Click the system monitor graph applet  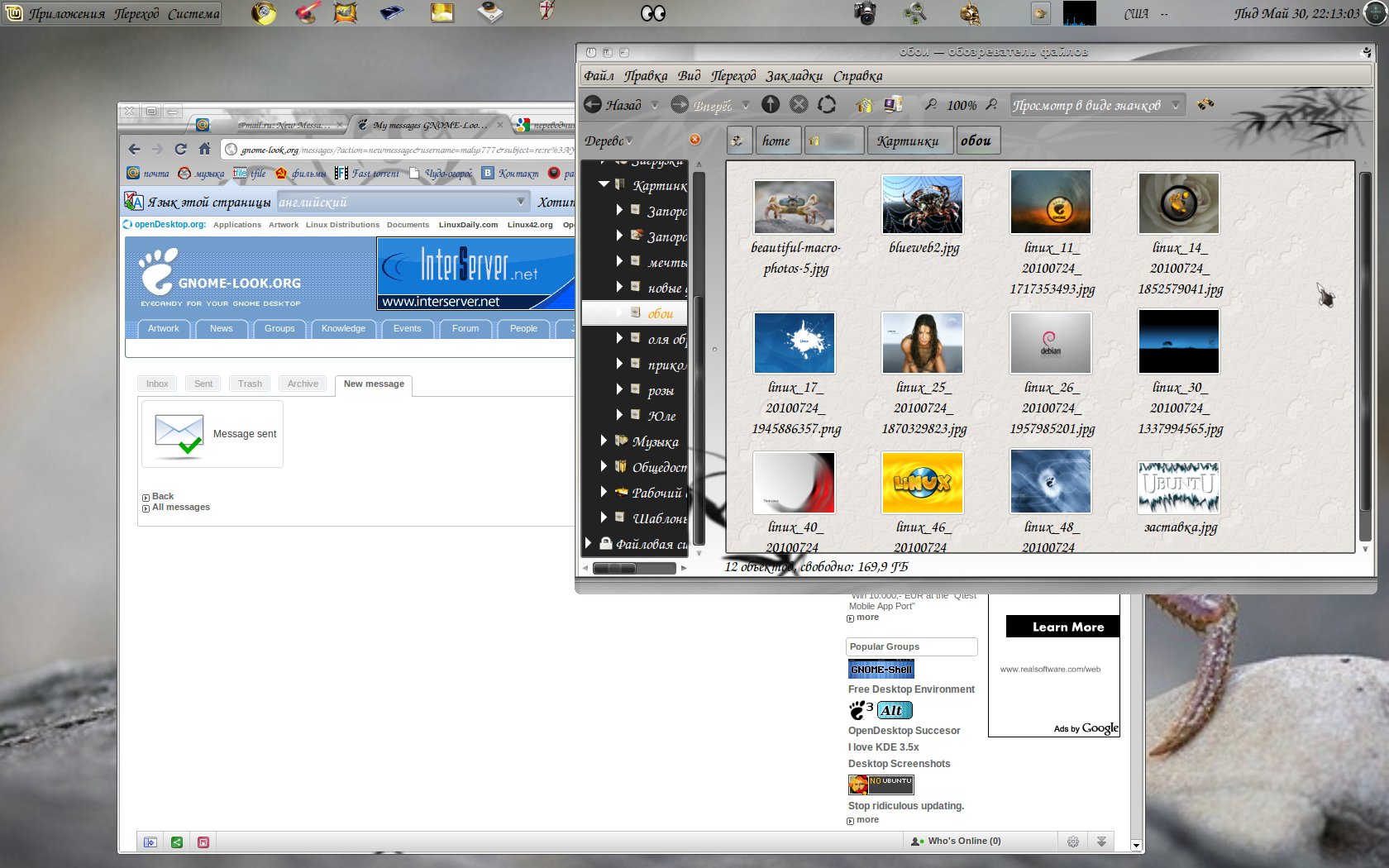click(1080, 13)
